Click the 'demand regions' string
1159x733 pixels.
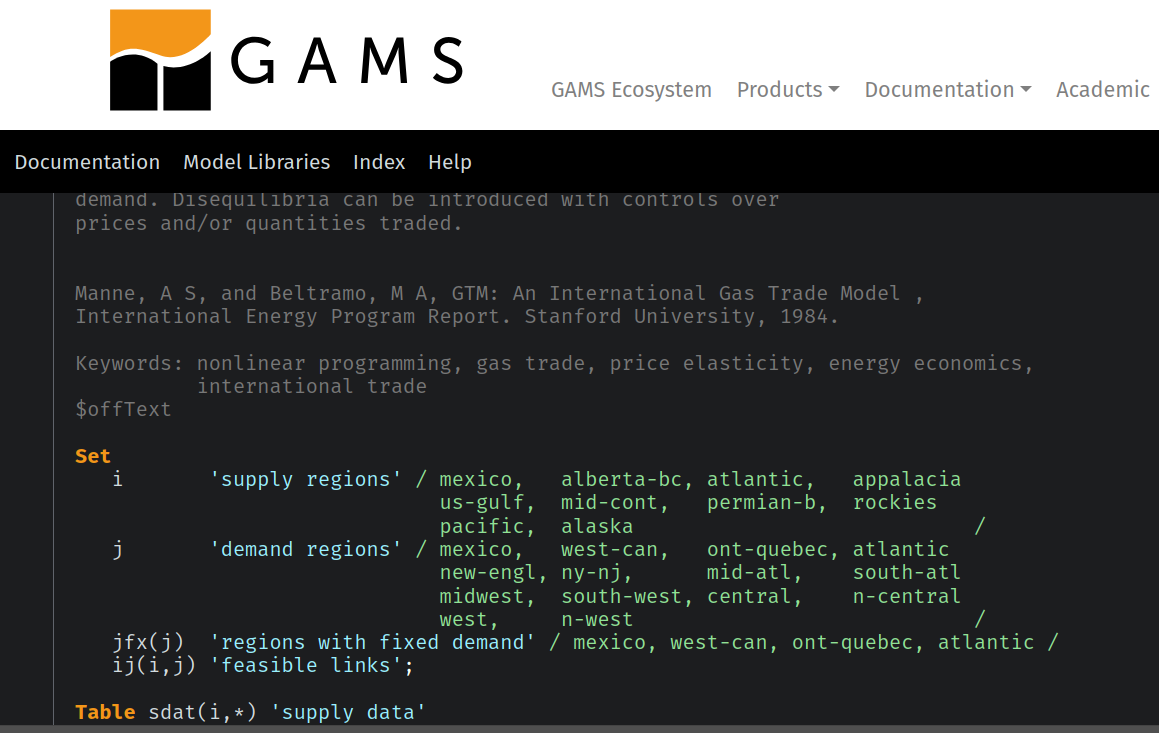[306, 550]
